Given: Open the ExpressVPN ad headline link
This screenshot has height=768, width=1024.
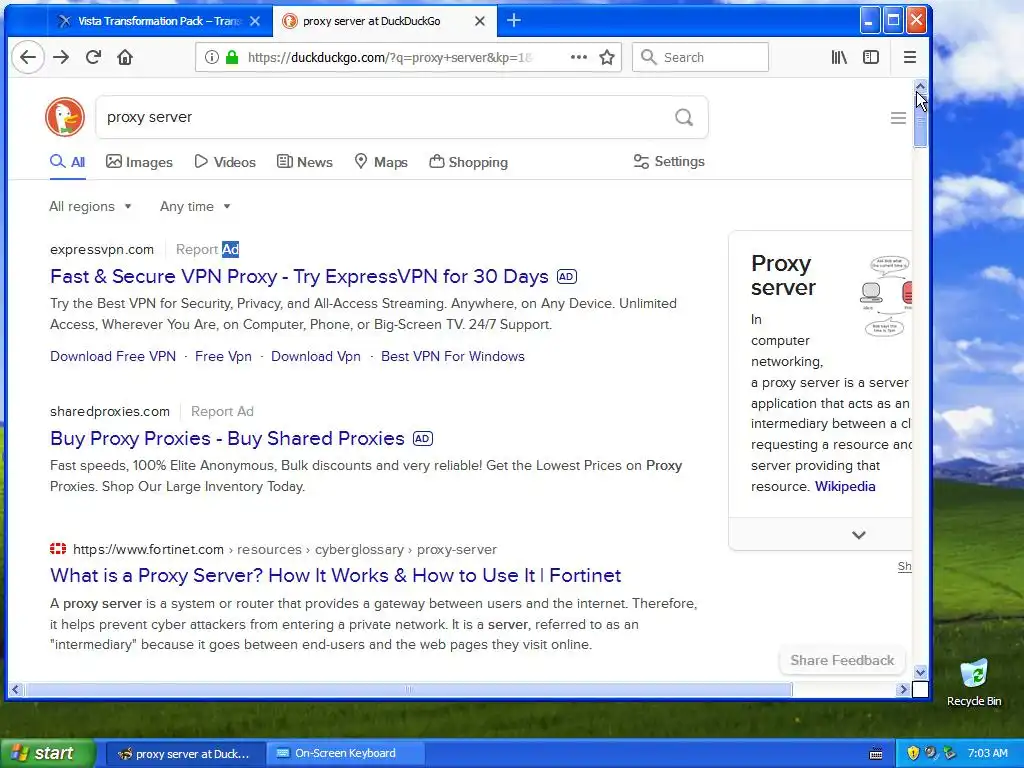Looking at the screenshot, I should pyautogui.click(x=299, y=276).
